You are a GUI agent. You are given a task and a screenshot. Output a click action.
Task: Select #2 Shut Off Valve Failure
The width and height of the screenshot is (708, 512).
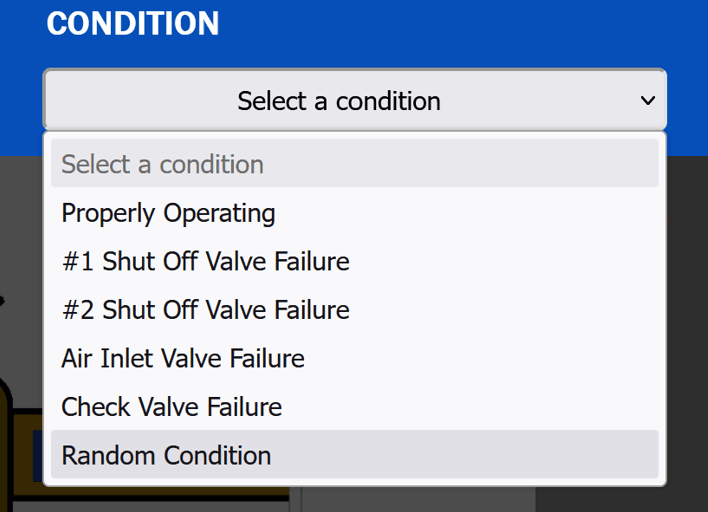pos(205,310)
